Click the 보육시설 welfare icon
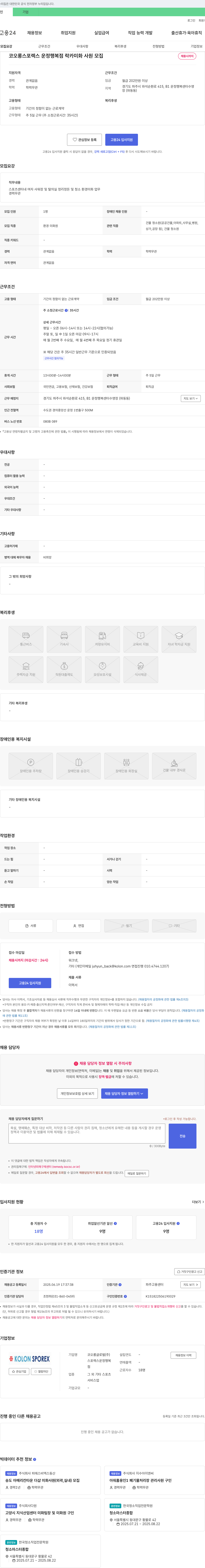 (x=102, y=670)
